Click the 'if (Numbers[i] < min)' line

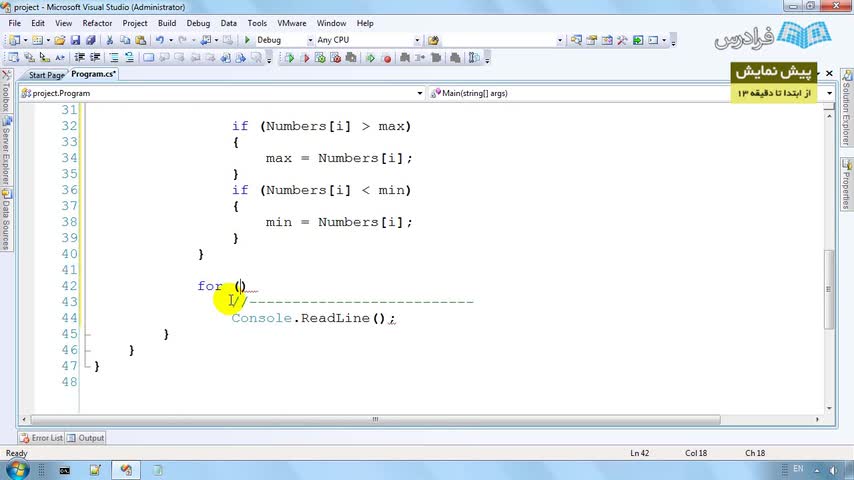tap(321, 190)
